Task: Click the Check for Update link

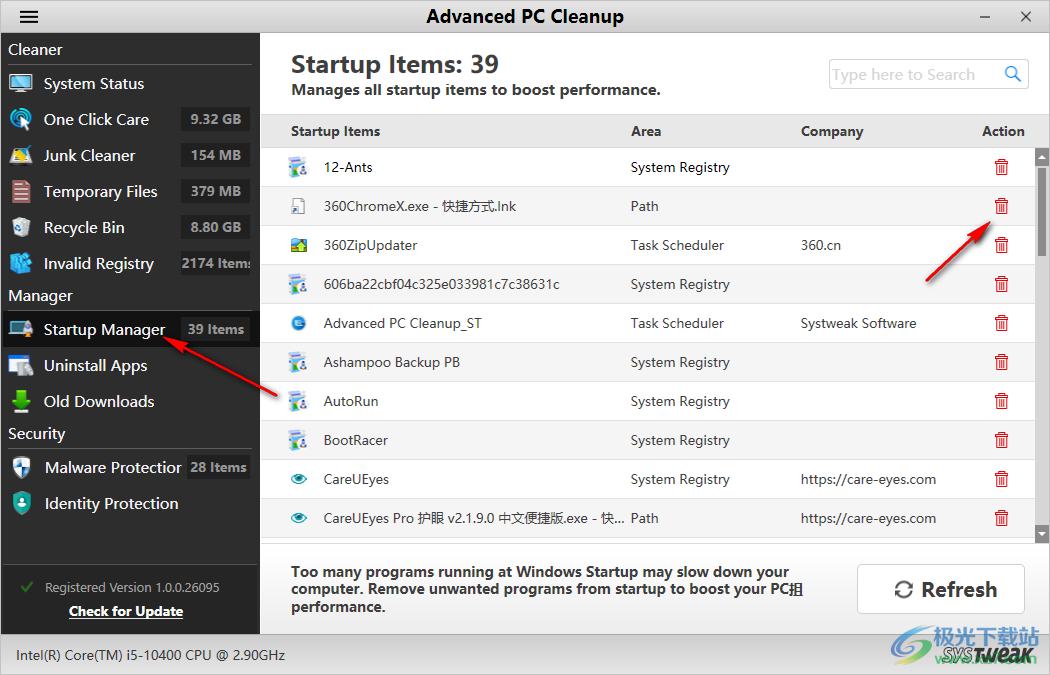Action: click(126, 611)
